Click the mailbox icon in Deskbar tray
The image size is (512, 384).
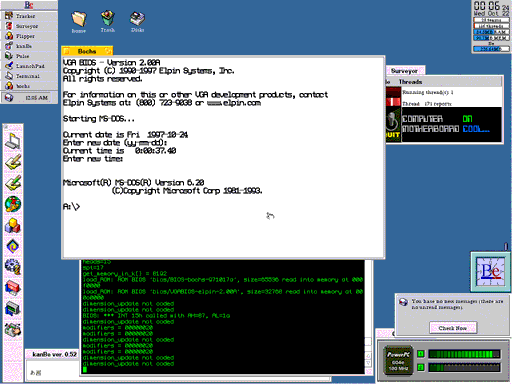point(9,98)
